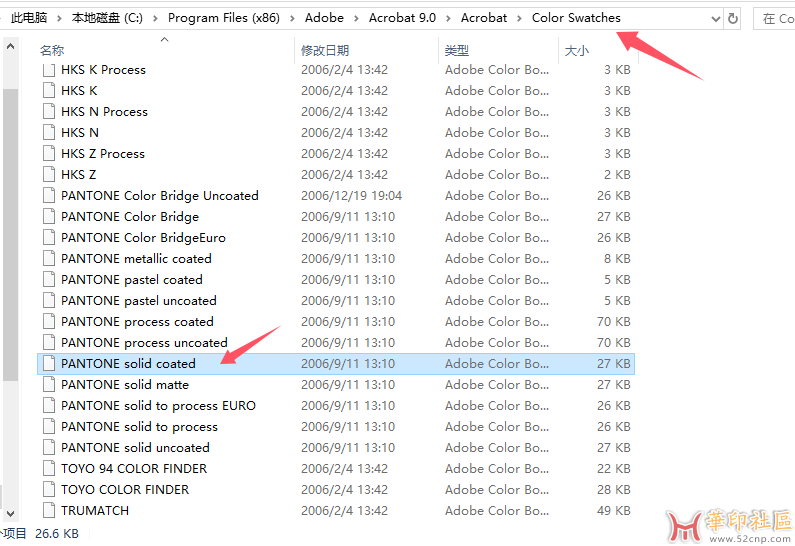Sort files by the 修改日期 column header
Viewport: 795px width, 546px height.
(325, 50)
